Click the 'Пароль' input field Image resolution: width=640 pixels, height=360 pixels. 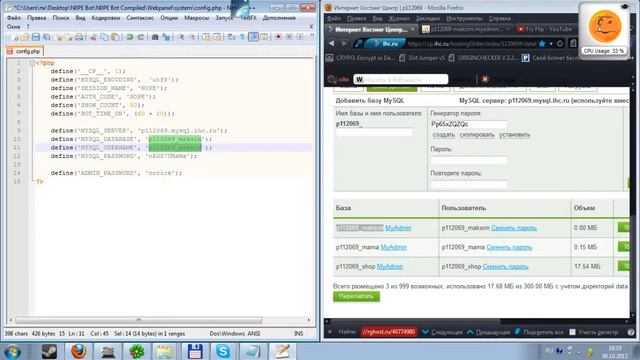[469, 160]
